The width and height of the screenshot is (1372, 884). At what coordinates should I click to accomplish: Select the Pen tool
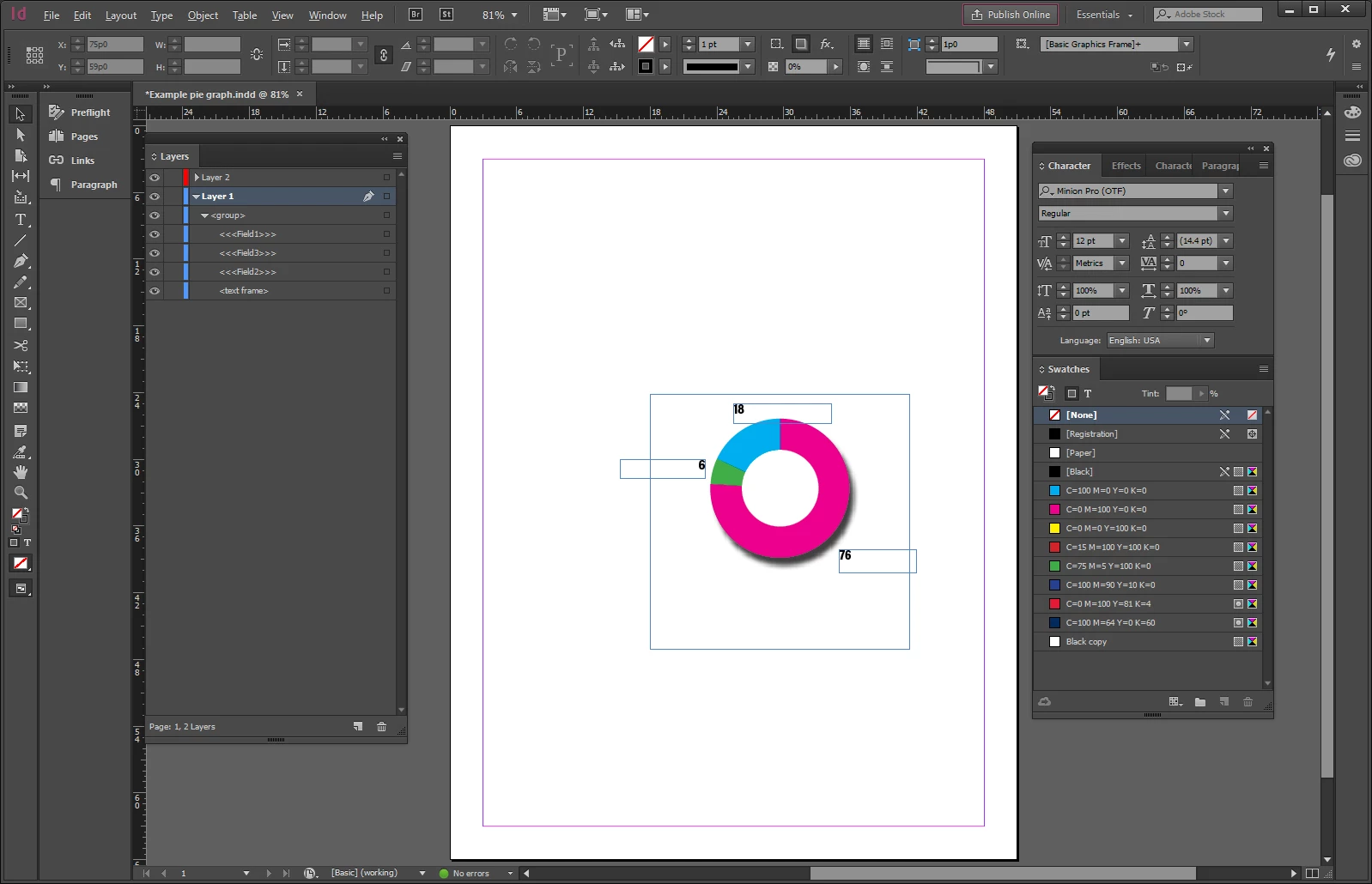(21, 261)
